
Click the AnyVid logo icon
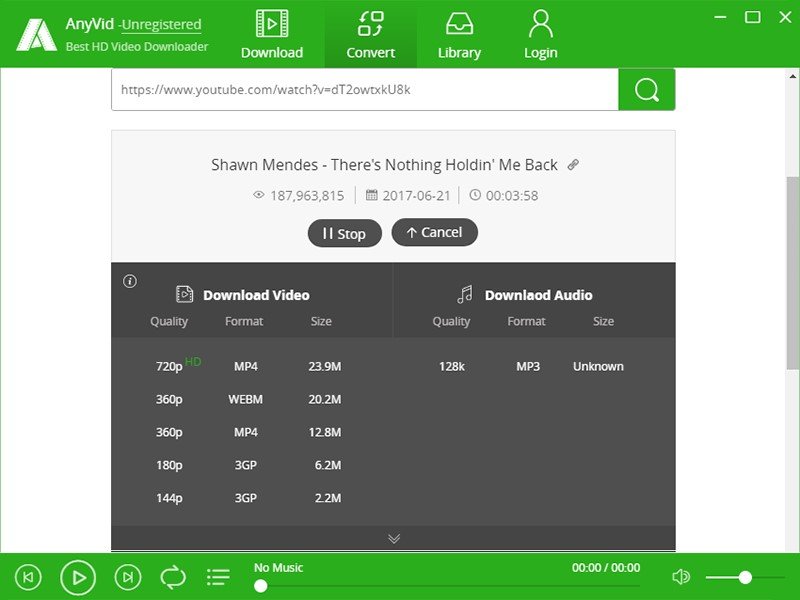tap(36, 35)
